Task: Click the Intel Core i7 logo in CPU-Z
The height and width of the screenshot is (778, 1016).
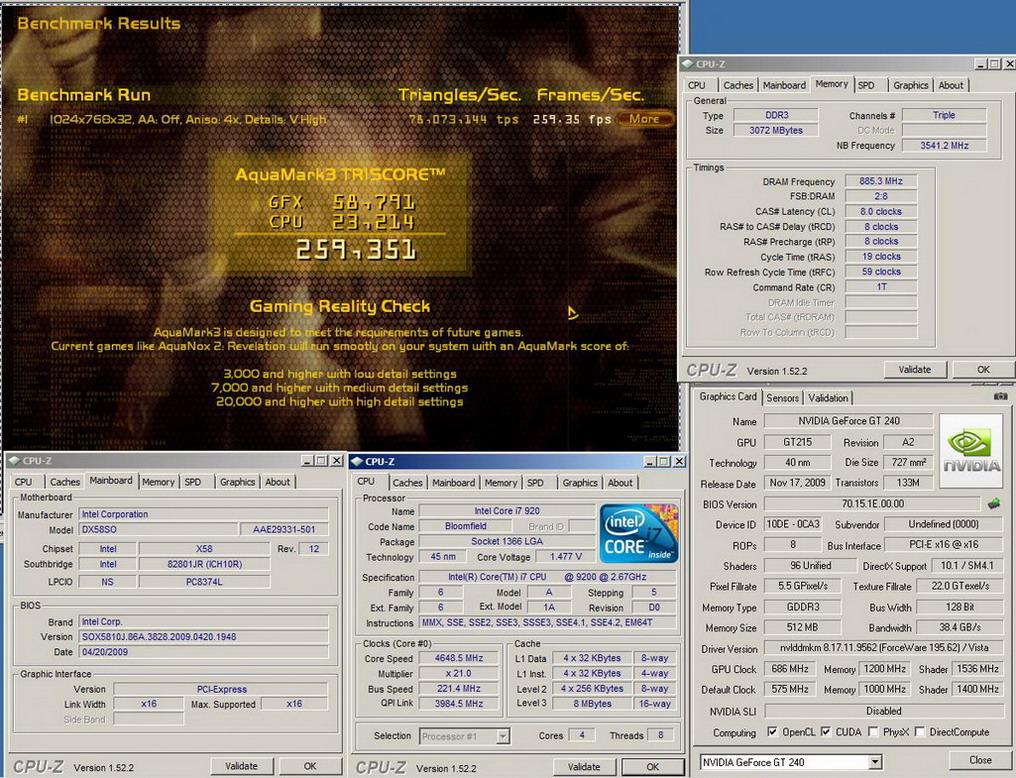Action: 639,533
